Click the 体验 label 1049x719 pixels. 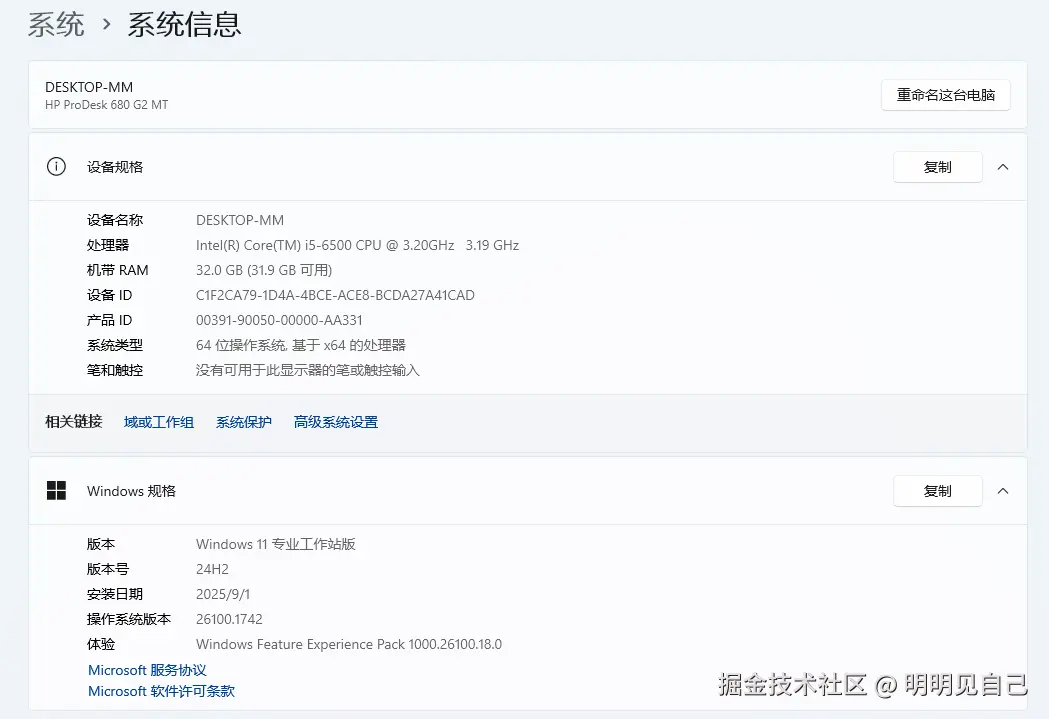click(x=101, y=644)
